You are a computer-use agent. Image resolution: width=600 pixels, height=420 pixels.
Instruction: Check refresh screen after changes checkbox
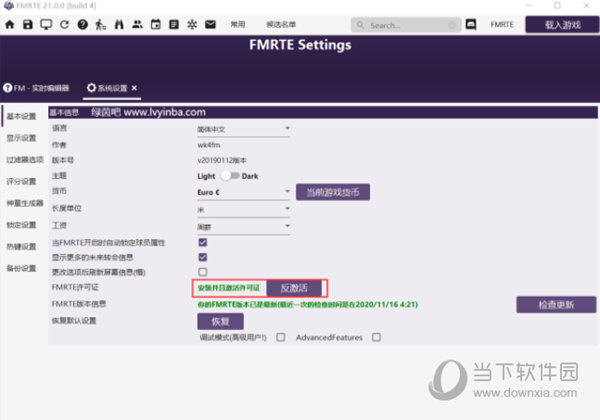pyautogui.click(x=203, y=272)
